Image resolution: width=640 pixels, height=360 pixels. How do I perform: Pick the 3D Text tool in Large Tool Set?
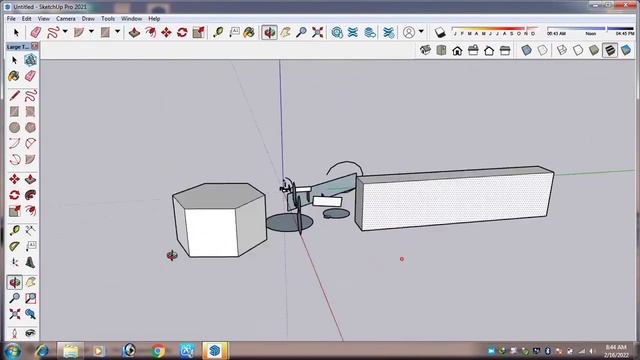coord(30,262)
